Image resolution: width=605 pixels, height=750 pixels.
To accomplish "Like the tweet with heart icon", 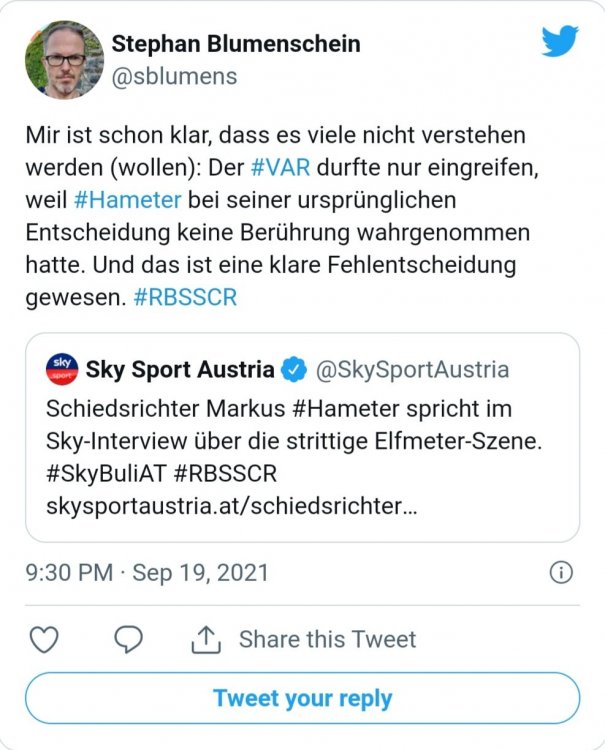I will tap(44, 639).
